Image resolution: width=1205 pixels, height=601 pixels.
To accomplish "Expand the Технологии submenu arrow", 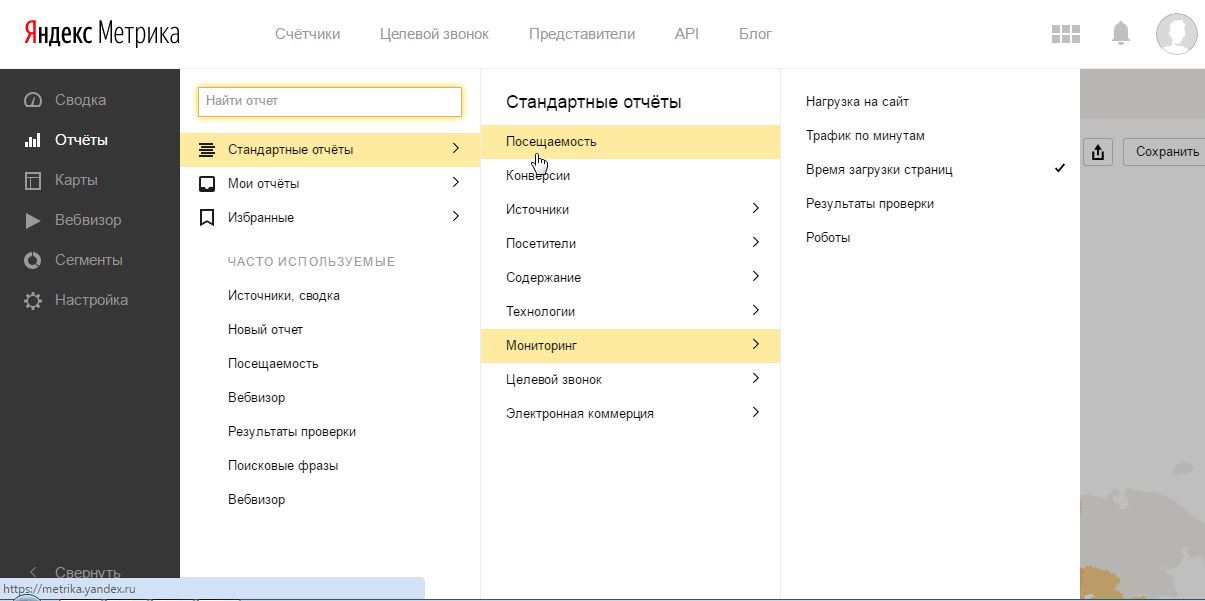I will tap(756, 311).
